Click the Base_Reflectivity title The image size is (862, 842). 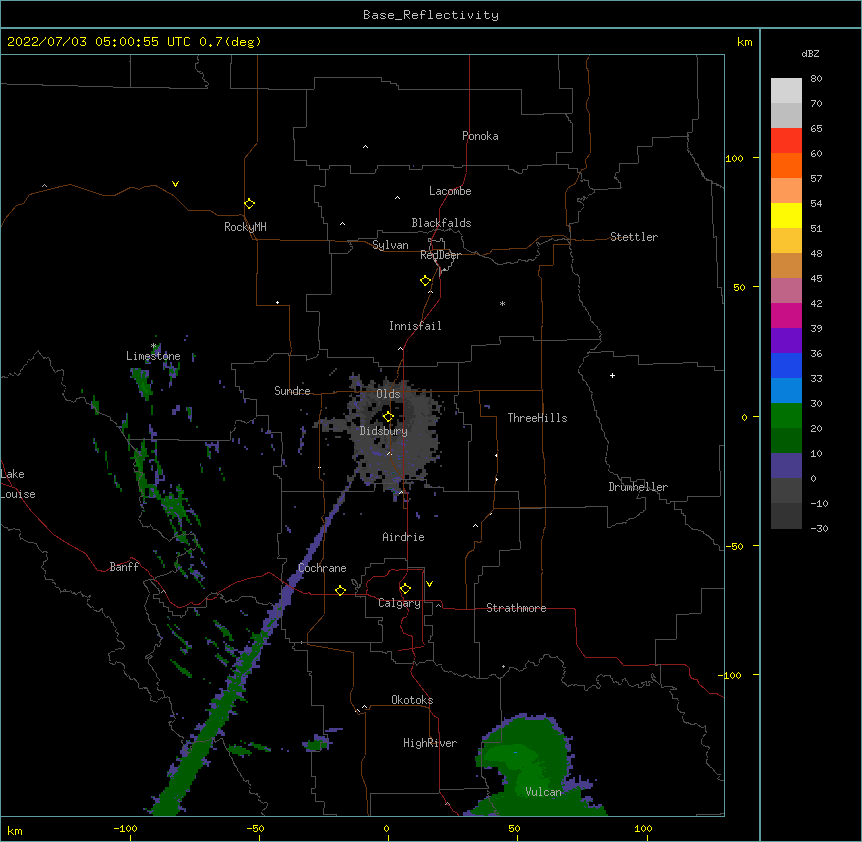(431, 15)
